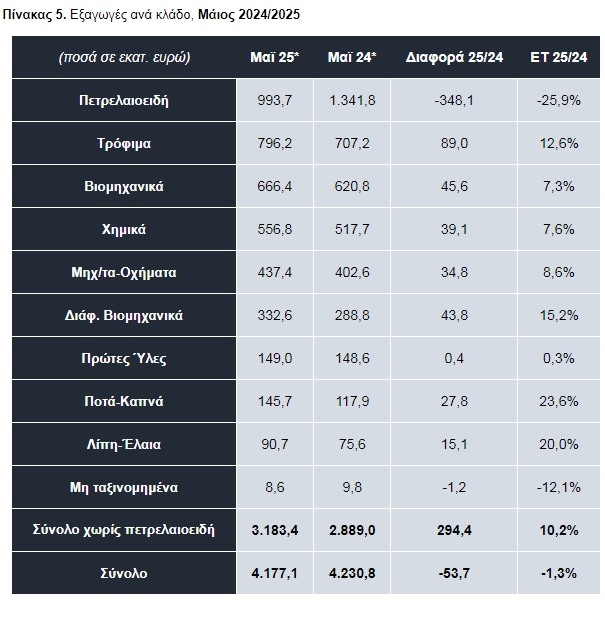The width and height of the screenshot is (605, 617).
Task: Click the Ποτά-Καπνά row label
Action: (124, 401)
